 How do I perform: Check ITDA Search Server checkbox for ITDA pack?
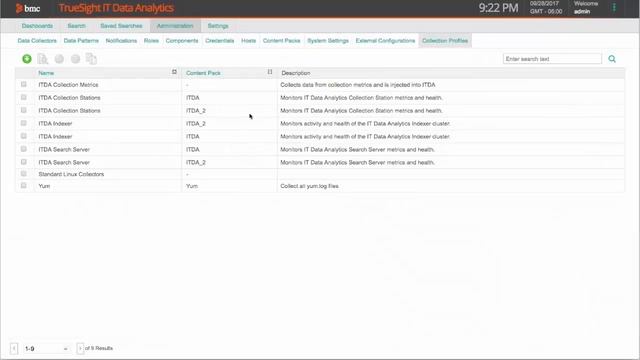[24, 149]
